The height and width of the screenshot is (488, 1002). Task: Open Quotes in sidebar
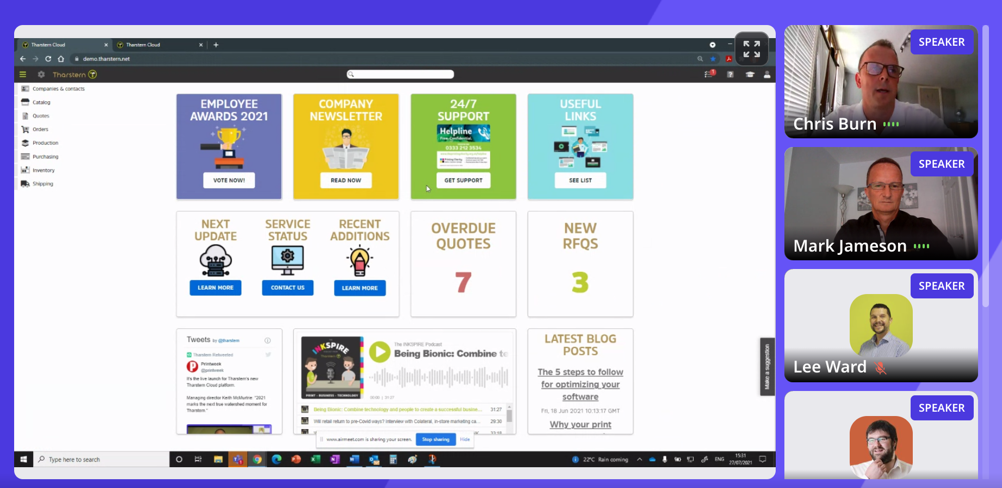[x=35, y=116]
